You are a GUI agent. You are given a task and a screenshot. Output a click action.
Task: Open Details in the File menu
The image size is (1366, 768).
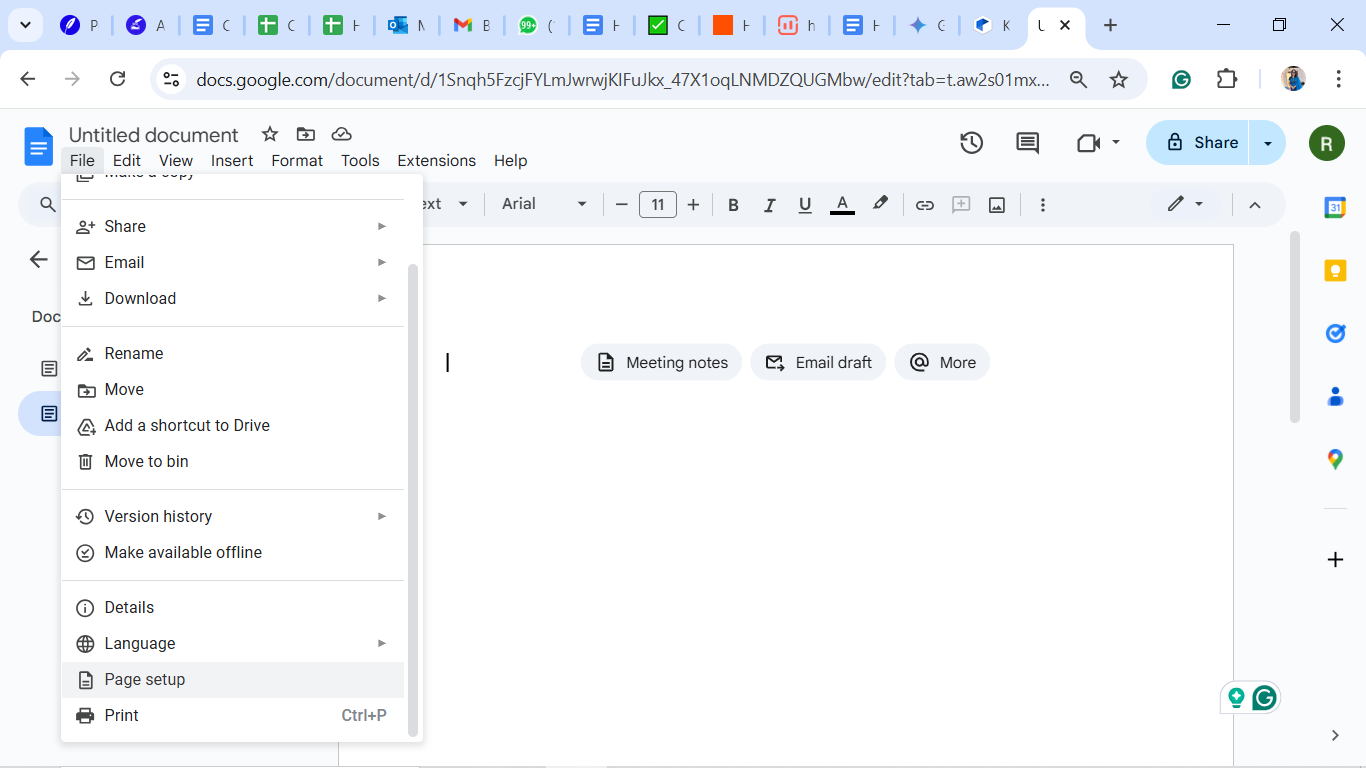(232, 607)
